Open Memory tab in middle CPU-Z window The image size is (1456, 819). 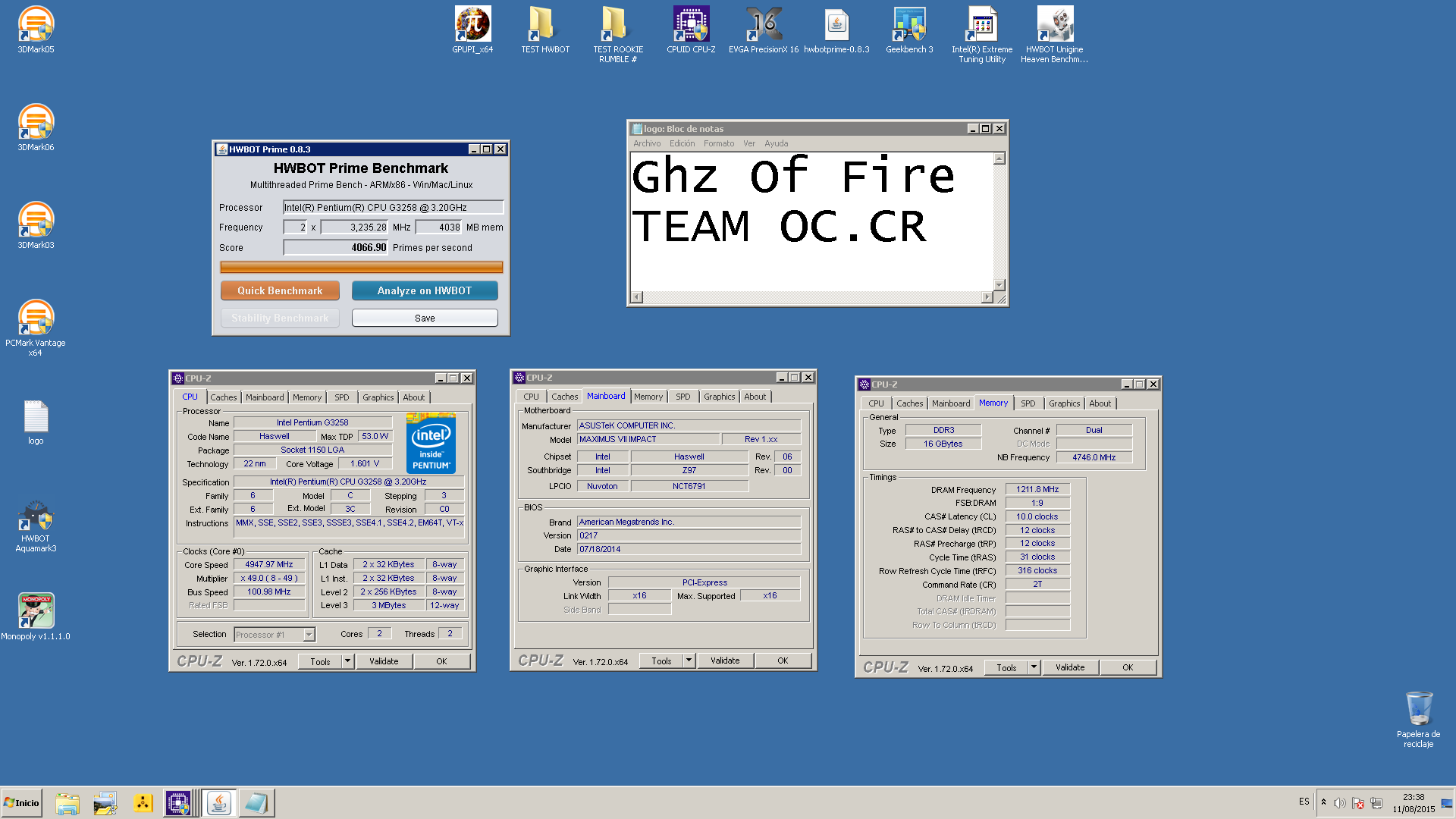pos(648,397)
